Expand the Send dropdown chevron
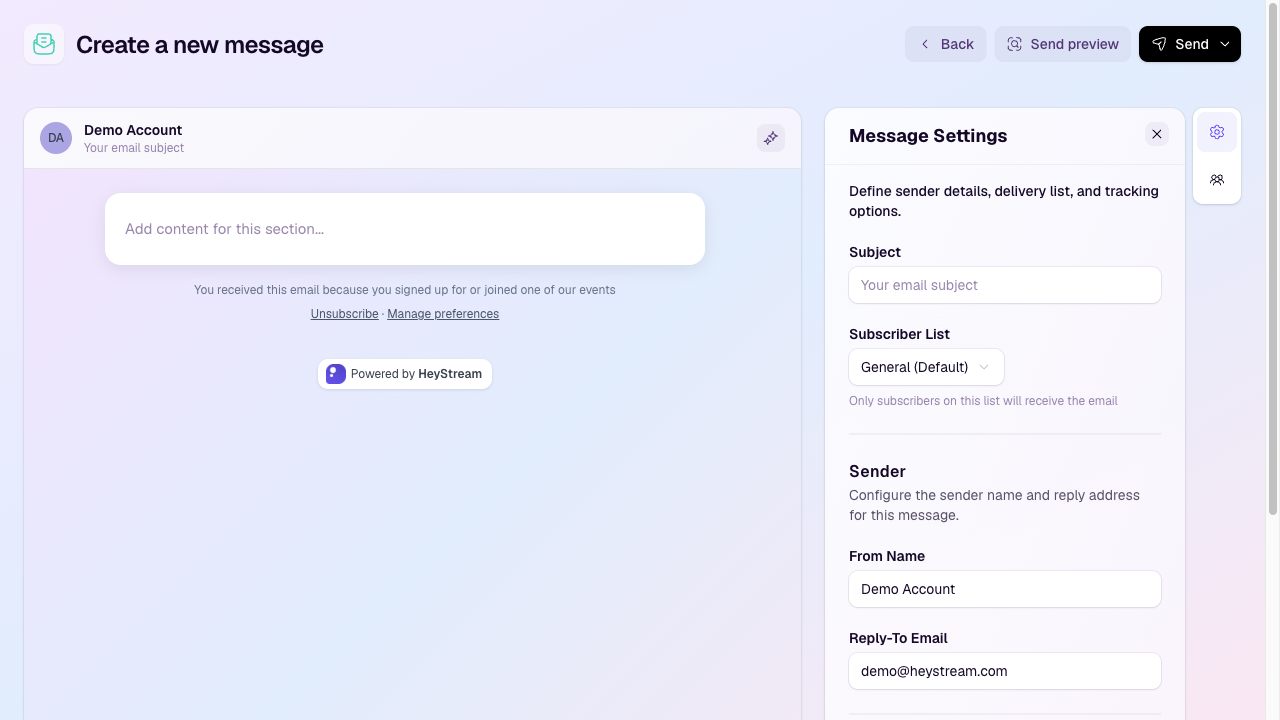Viewport: 1280px width, 720px height. pos(1226,44)
